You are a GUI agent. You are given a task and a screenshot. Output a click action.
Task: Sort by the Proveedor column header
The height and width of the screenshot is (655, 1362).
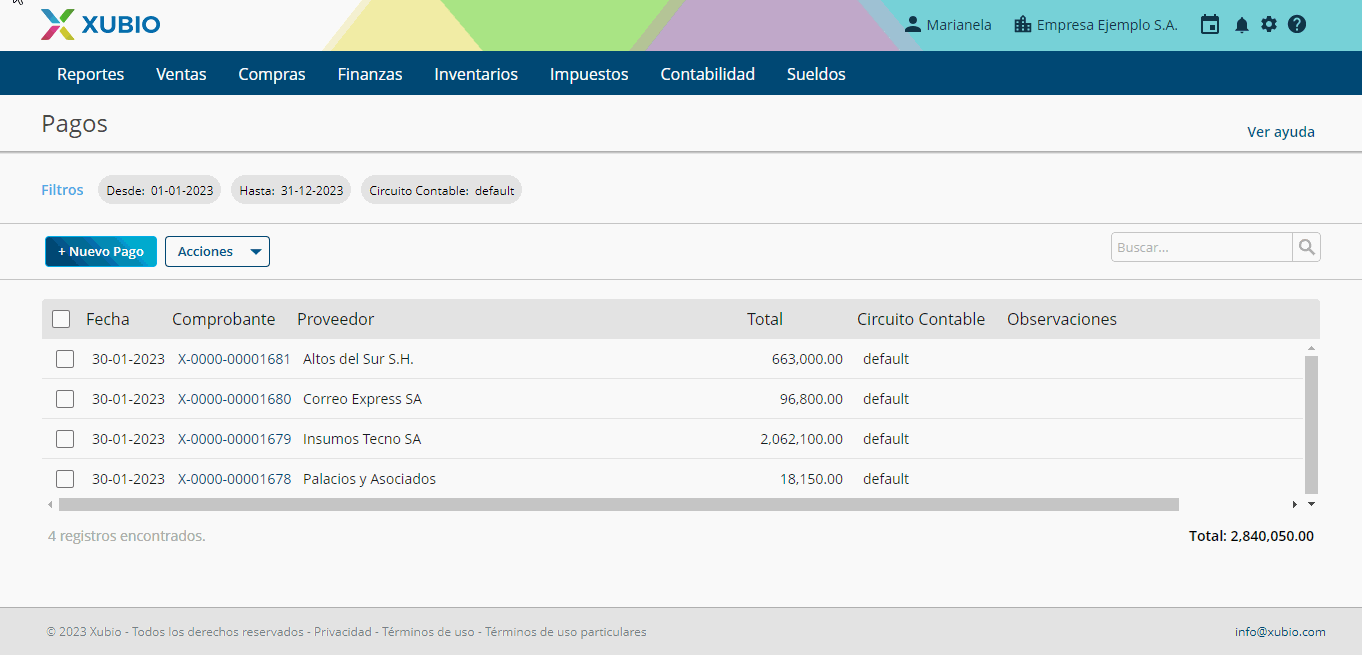coord(336,319)
